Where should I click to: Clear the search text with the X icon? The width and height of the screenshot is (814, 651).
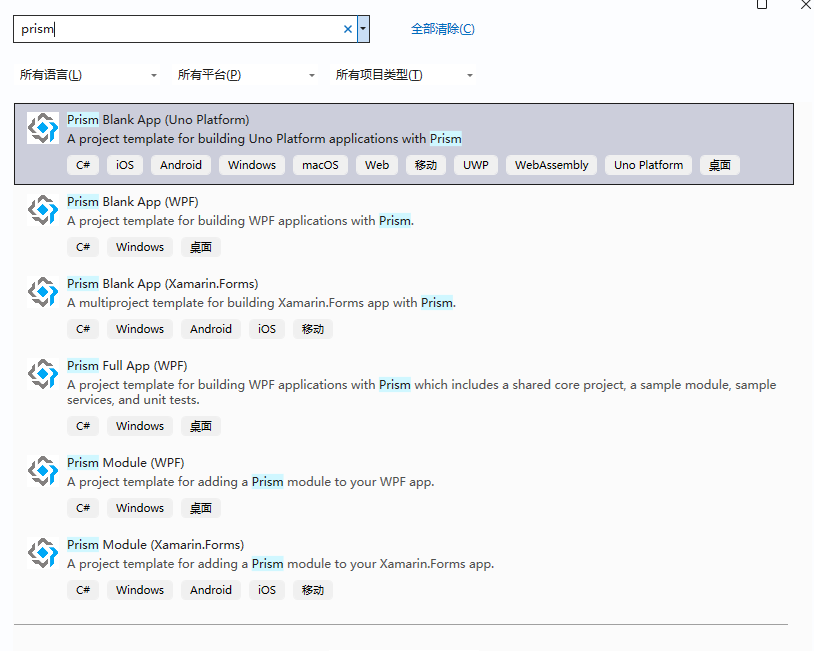tap(348, 29)
